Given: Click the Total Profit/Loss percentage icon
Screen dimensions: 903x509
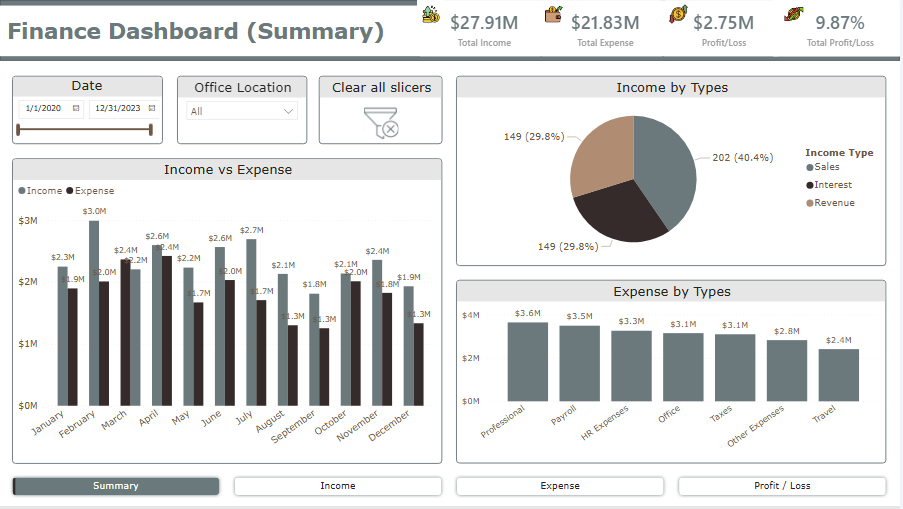Looking at the screenshot, I should click(795, 15).
